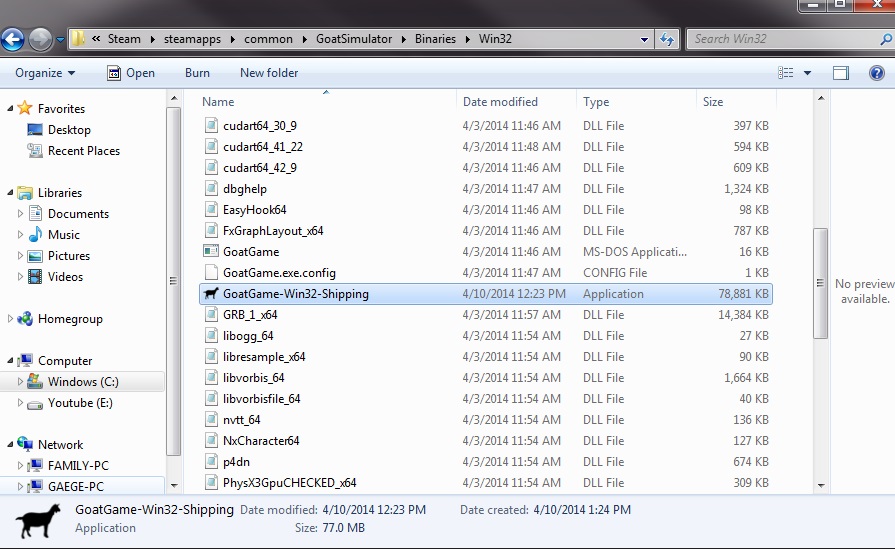
Task: Expand the Homegroup node
Action: point(10,318)
